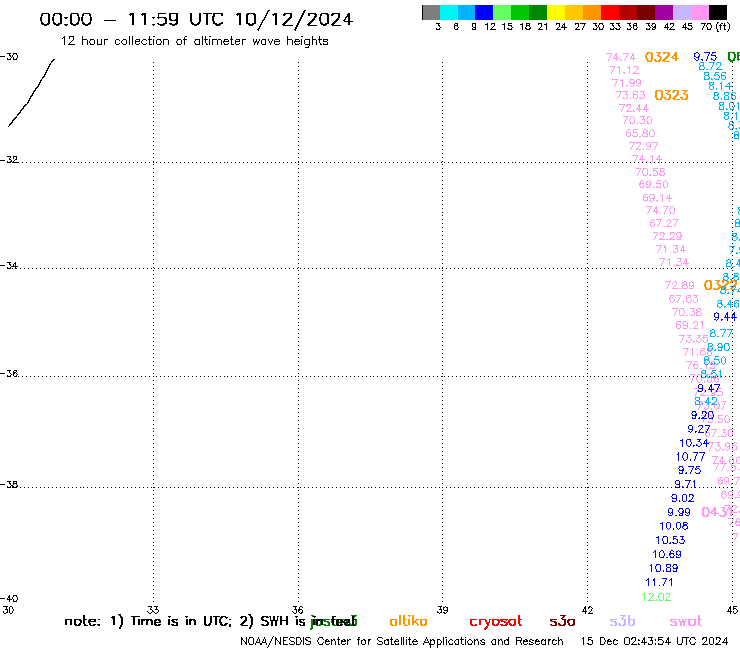Click the "70 (ft)" scale label
Viewport: 740px width, 650px height.
[x=715, y=26]
